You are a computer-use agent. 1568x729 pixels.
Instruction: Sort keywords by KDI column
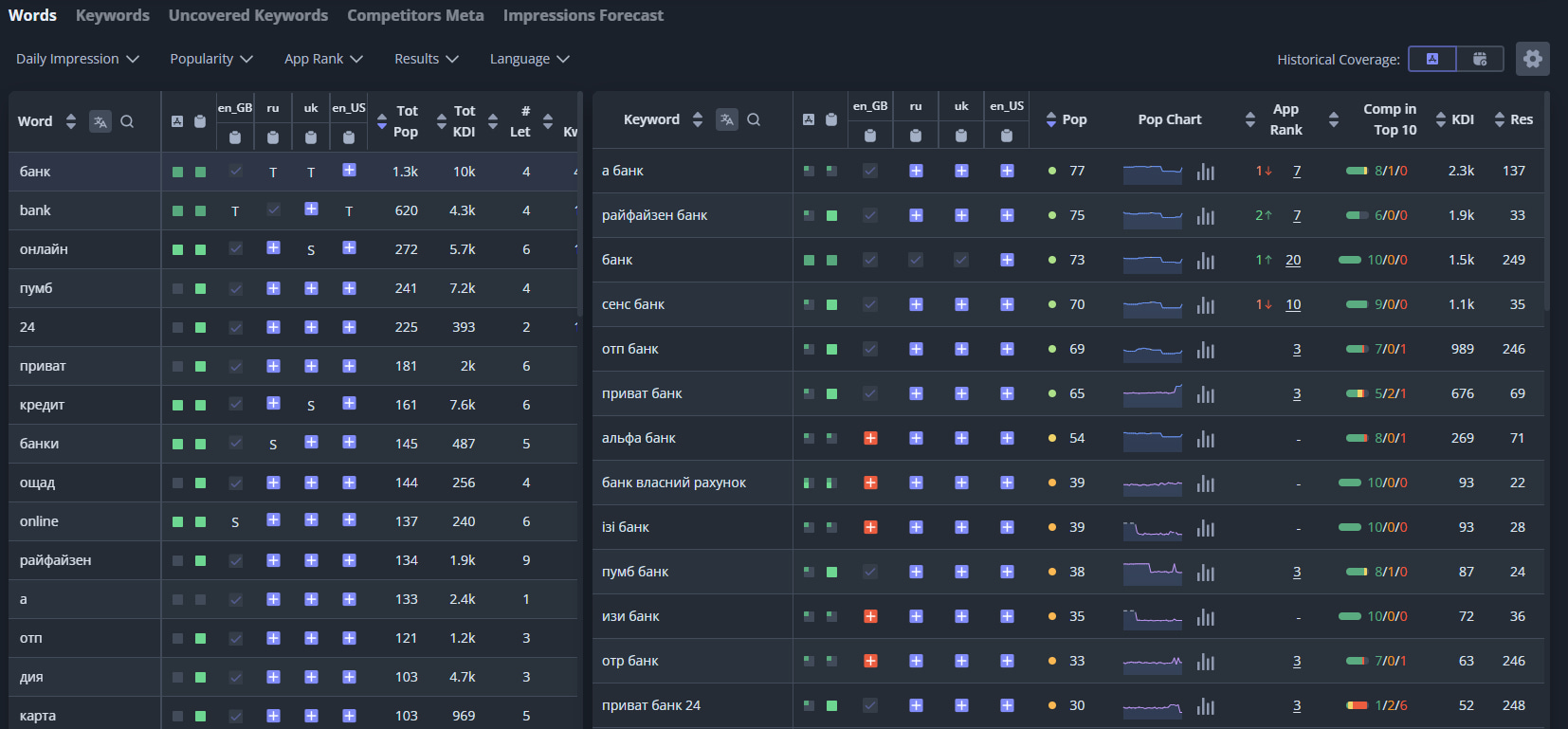tap(1455, 119)
